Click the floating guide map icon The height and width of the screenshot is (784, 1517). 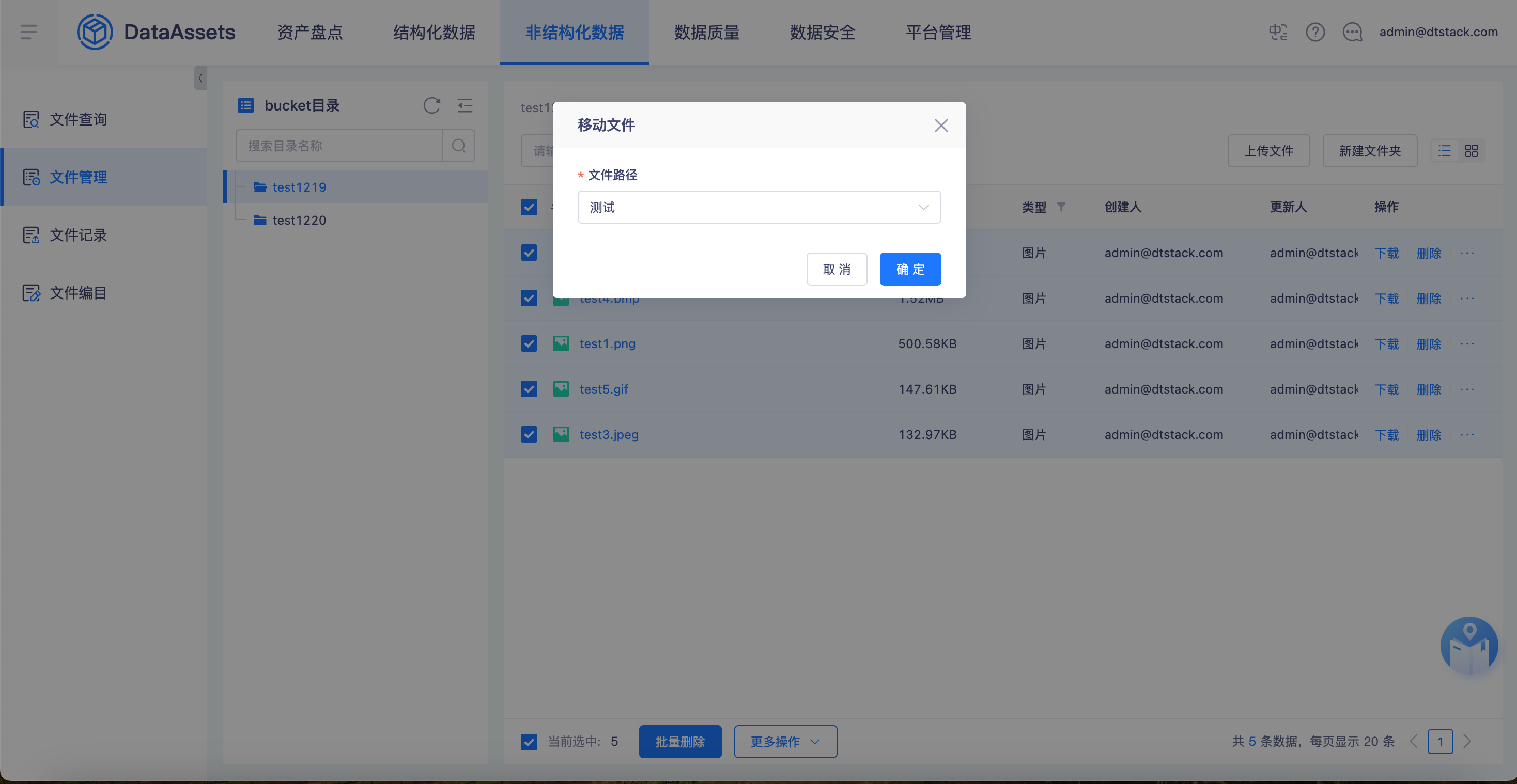(x=1469, y=646)
